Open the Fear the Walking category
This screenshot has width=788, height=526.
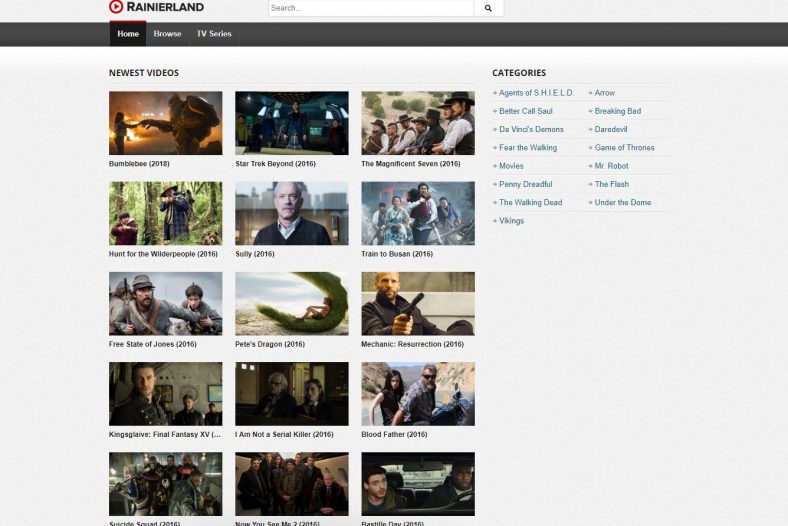528,148
